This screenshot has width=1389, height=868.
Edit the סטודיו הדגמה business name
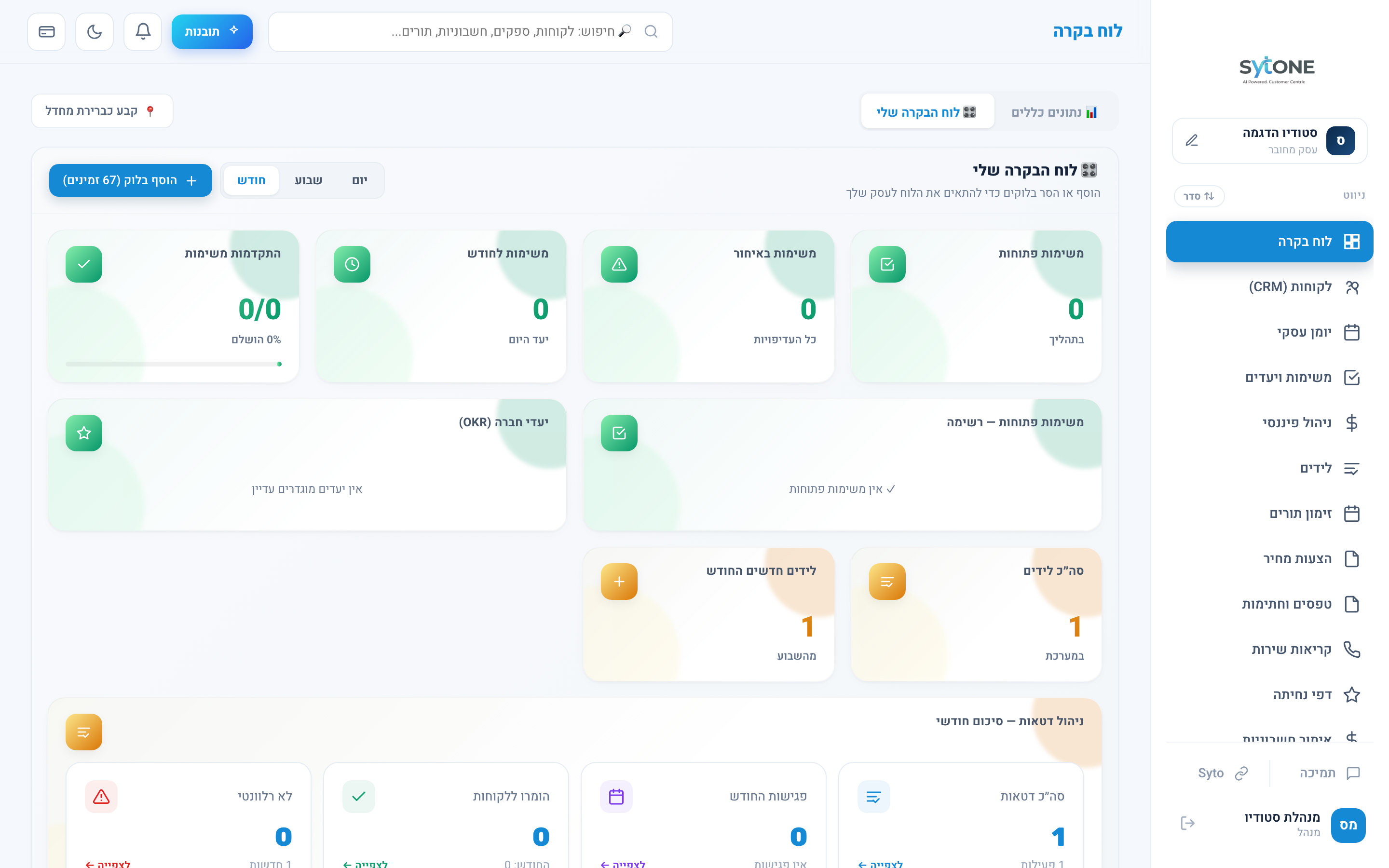[1192, 140]
